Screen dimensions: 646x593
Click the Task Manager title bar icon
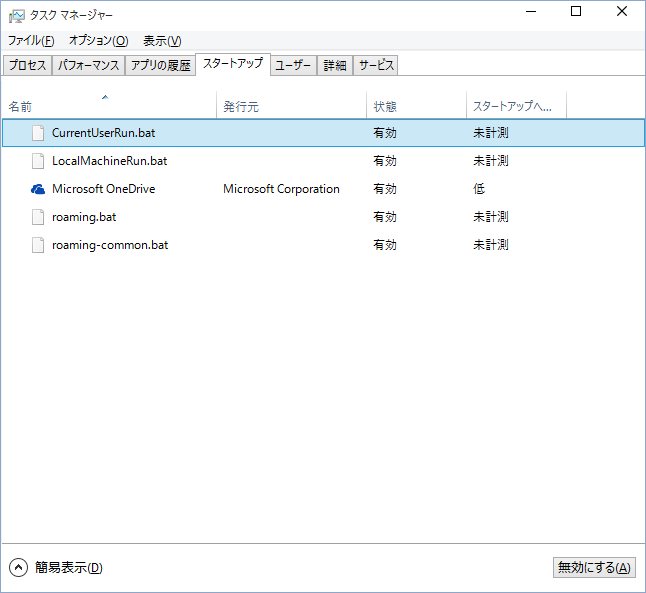pos(16,16)
